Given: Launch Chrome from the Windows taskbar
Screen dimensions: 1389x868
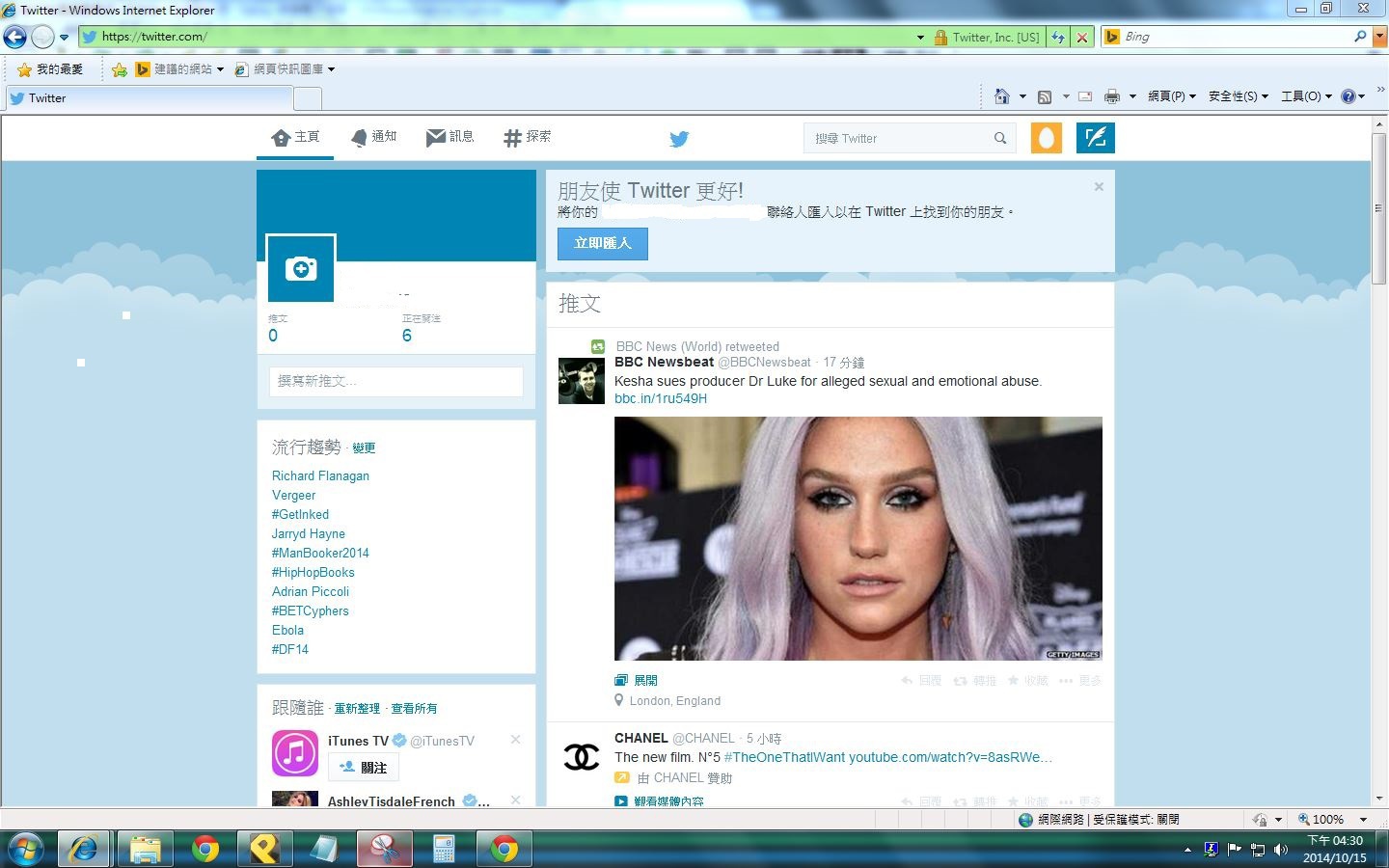Looking at the screenshot, I should (205, 849).
